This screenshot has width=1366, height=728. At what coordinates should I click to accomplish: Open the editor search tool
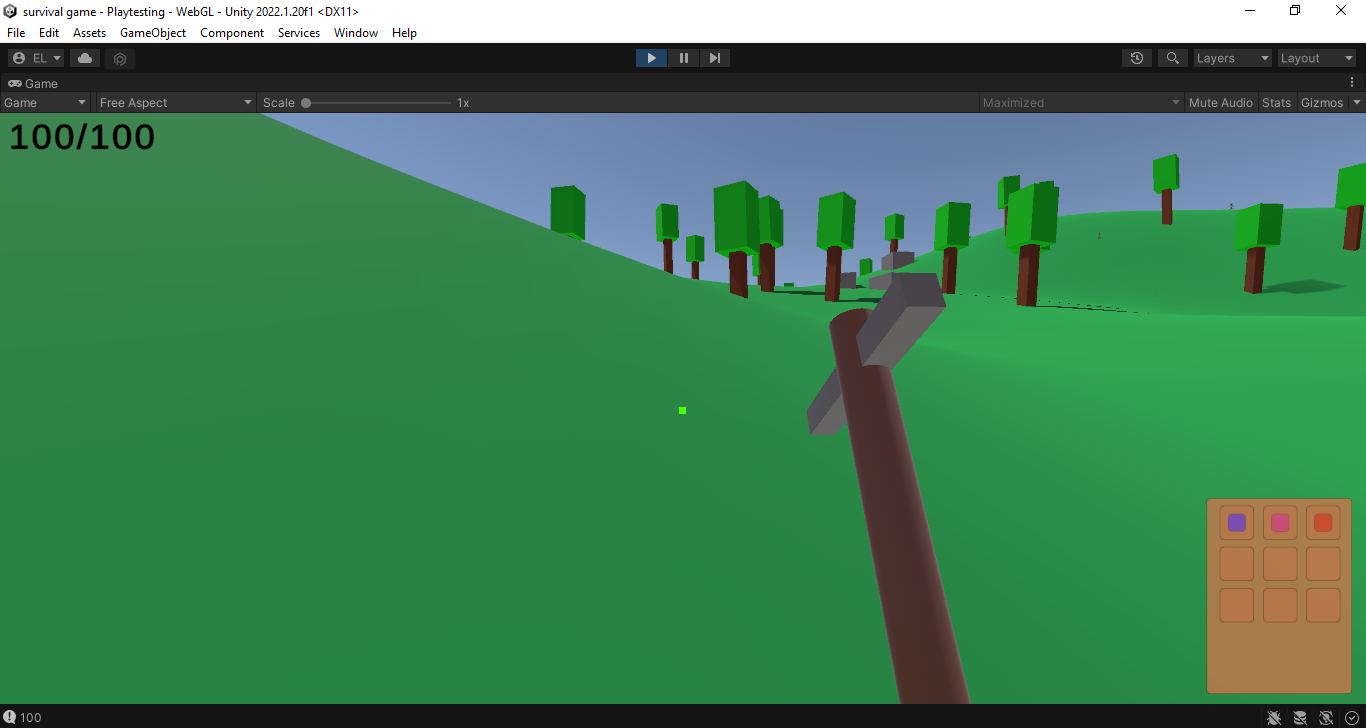point(1172,57)
